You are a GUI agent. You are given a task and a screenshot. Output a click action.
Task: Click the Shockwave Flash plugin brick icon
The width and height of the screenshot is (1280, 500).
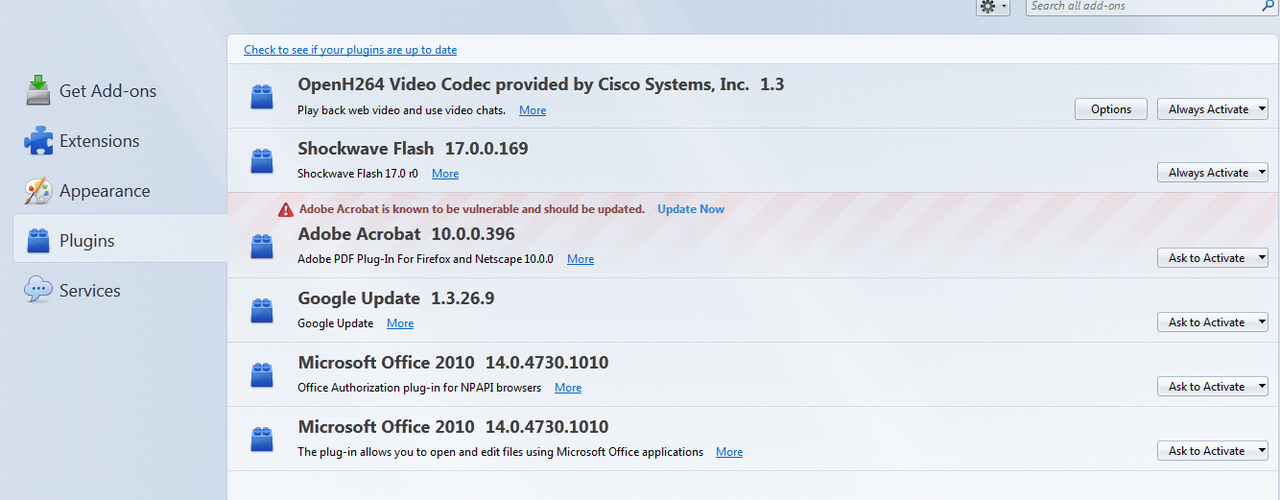click(262, 160)
